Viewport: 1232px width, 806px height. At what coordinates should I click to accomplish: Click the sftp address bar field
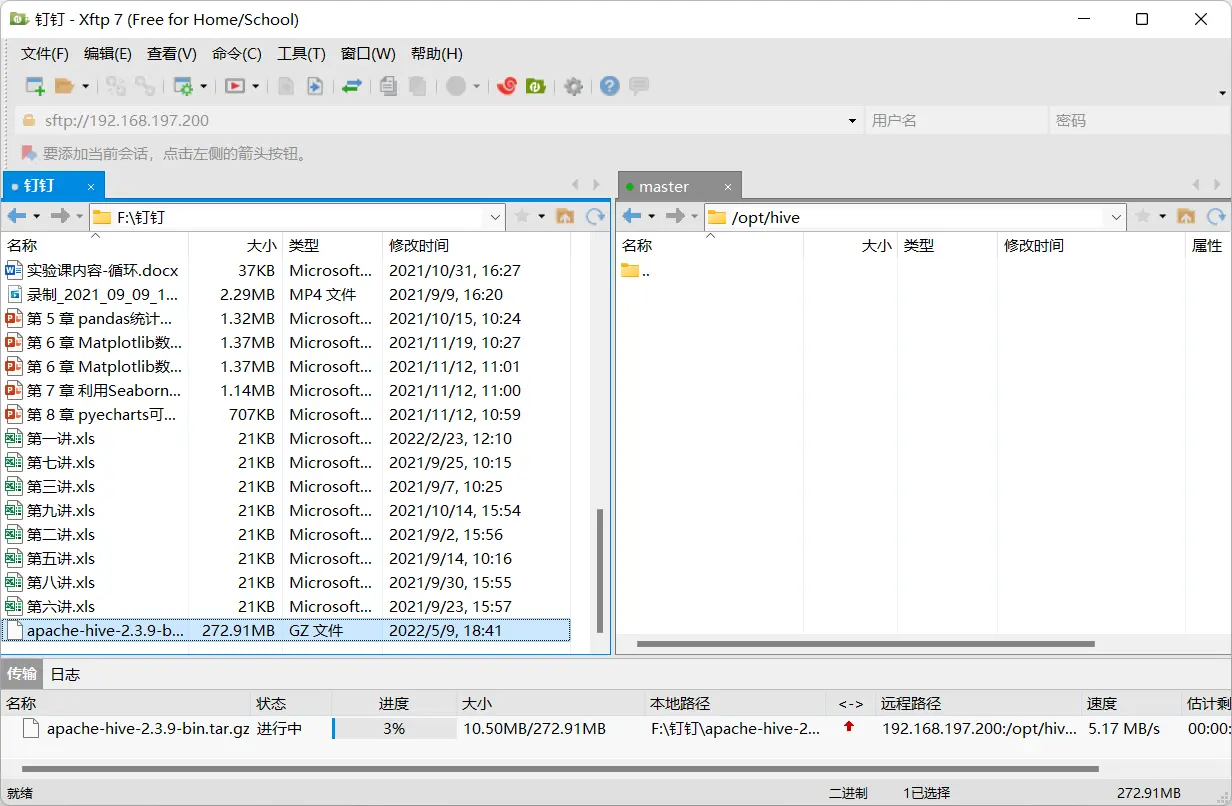coord(440,120)
